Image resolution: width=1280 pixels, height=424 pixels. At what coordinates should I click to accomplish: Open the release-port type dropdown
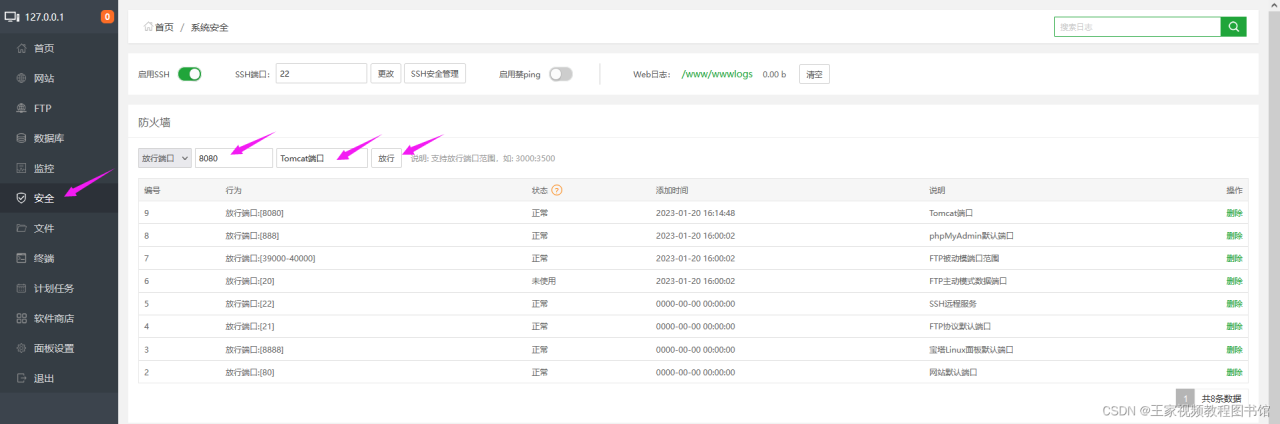point(164,158)
